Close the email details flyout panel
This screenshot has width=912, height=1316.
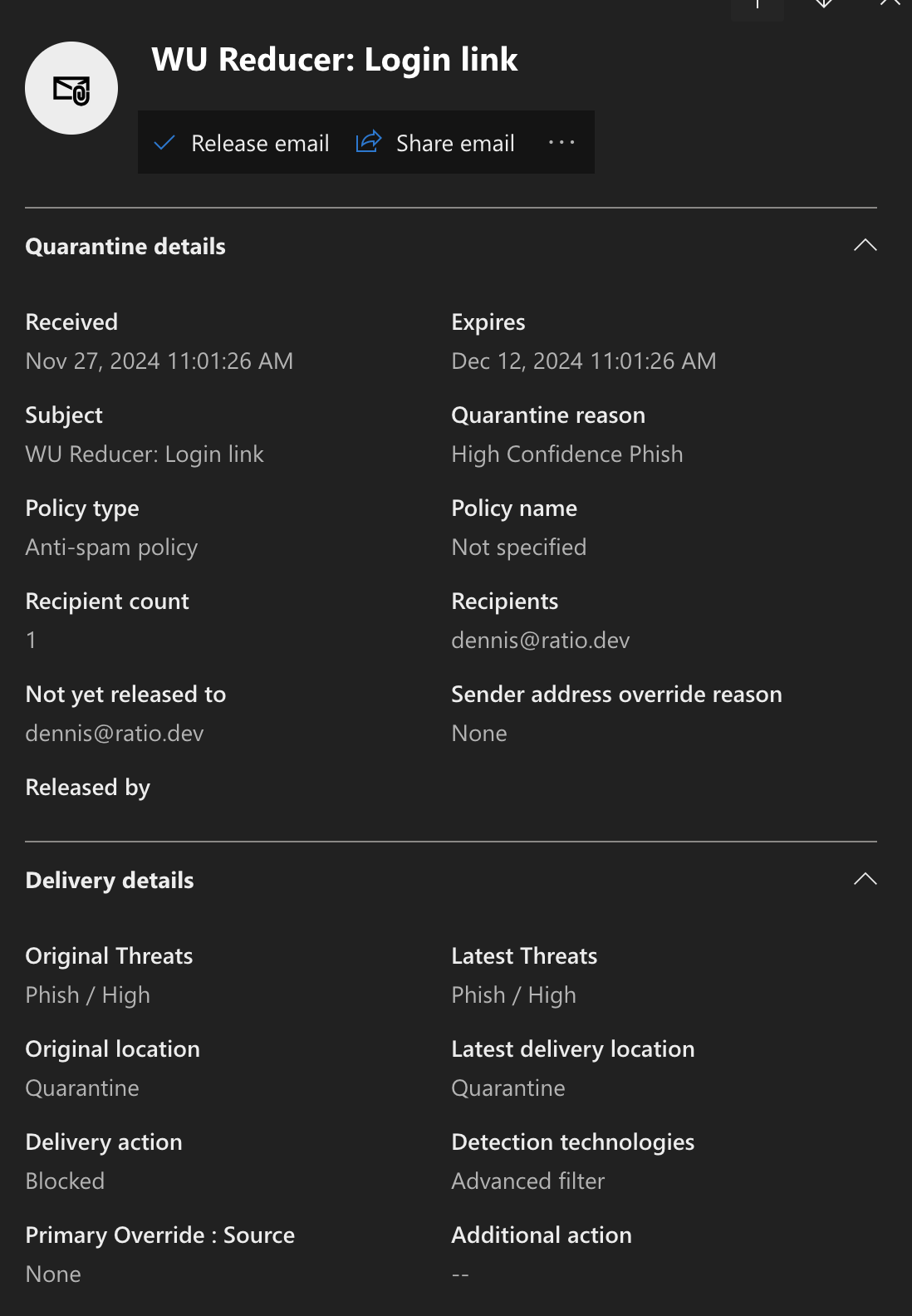pos(890,3)
